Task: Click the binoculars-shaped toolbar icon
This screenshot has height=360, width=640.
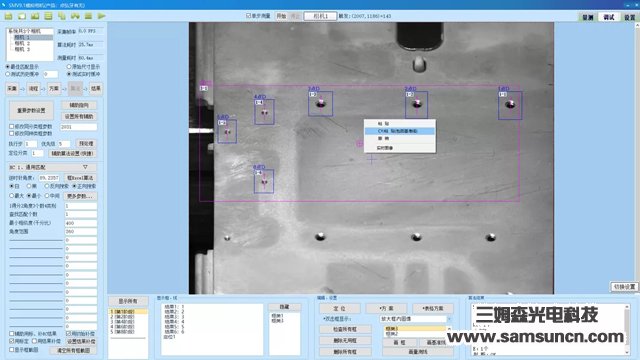Action: coord(75,16)
